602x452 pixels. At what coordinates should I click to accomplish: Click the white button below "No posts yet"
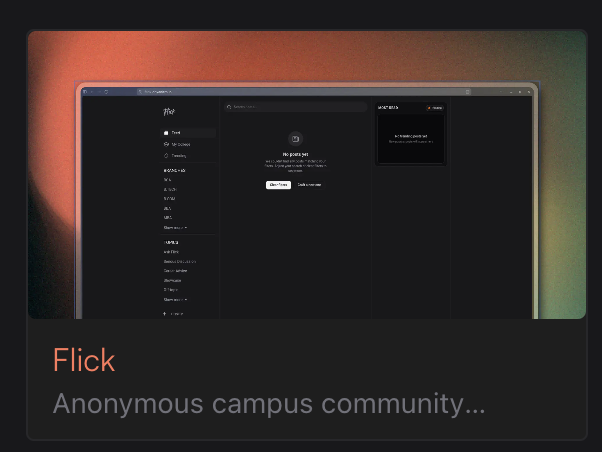click(278, 185)
